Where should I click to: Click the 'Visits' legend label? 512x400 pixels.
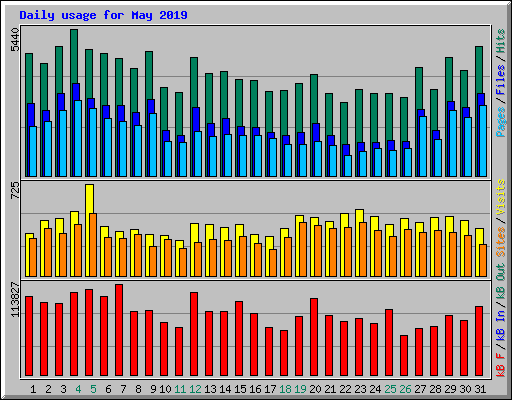[x=501, y=198]
